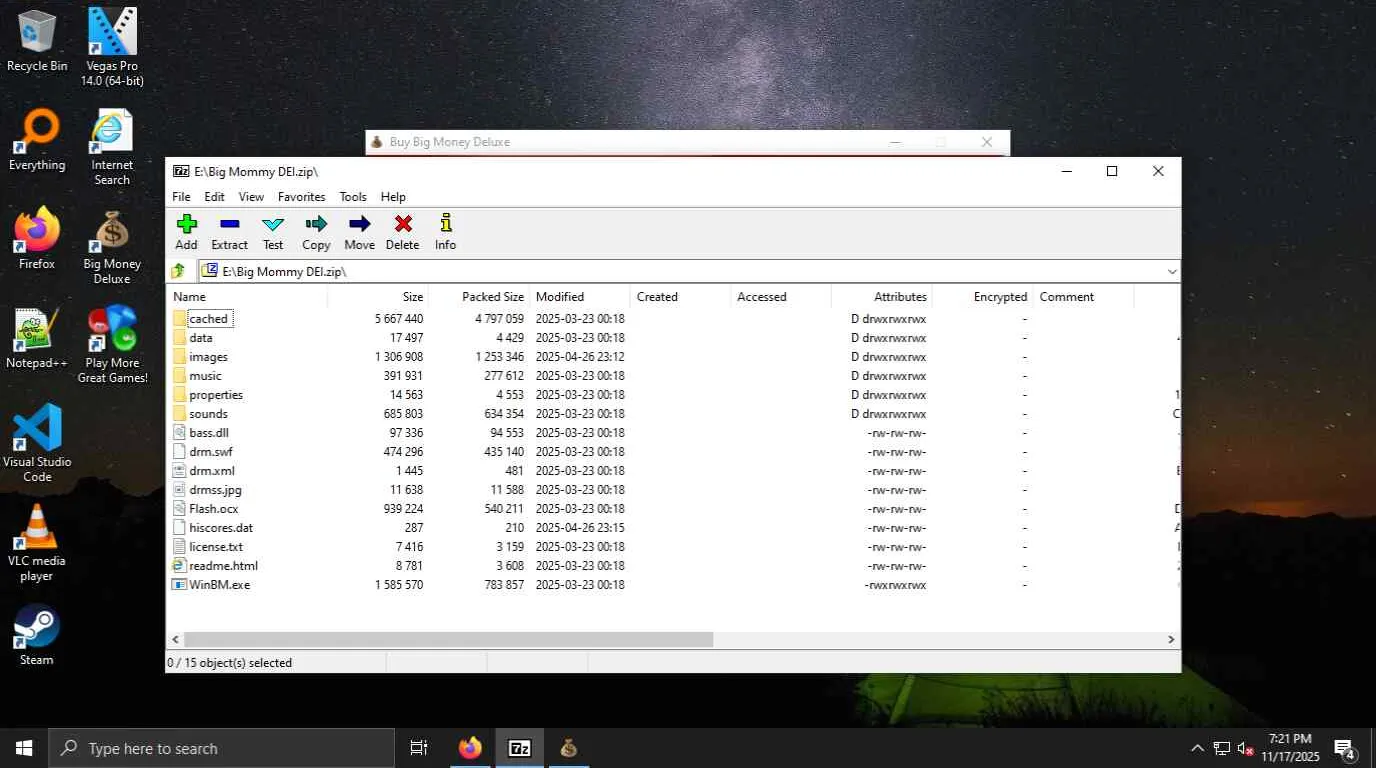The image size is (1376, 768).
Task: Select the WinBM.exe file icon
Action: click(x=179, y=584)
